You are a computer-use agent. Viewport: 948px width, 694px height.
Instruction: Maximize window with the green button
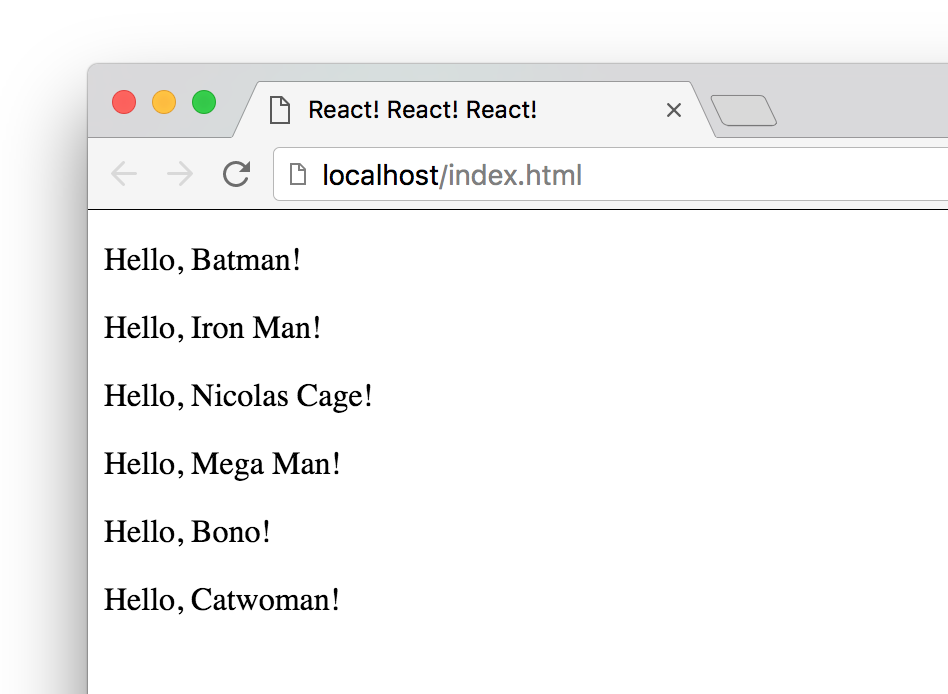coord(204,102)
